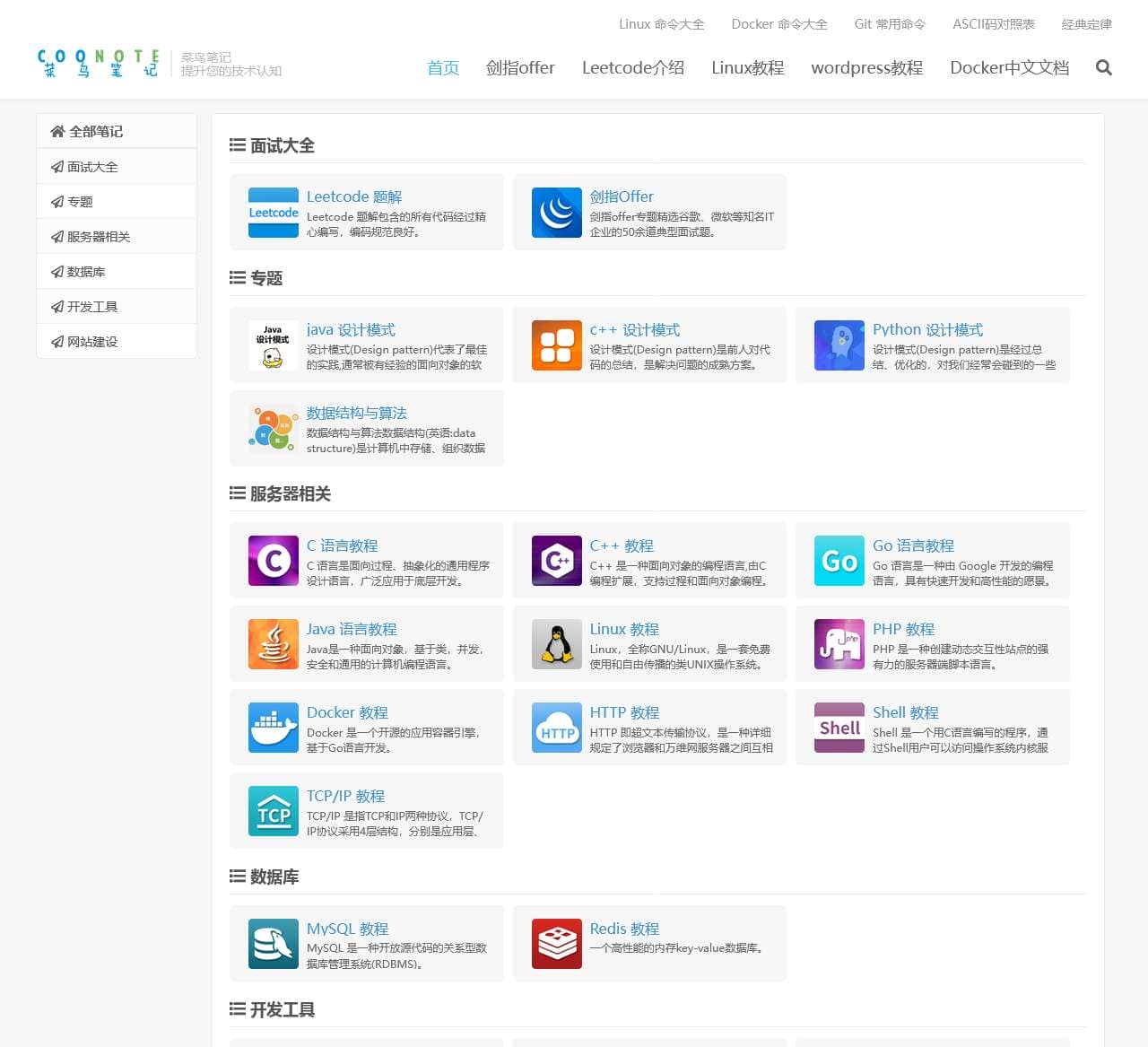Open the 经典定律 top link
The height and width of the screenshot is (1047, 1148).
[1087, 24]
